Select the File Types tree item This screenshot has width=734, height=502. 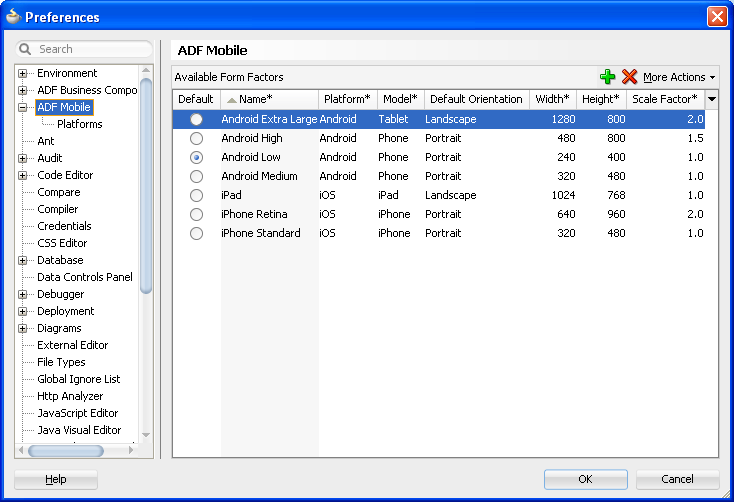[61, 362]
